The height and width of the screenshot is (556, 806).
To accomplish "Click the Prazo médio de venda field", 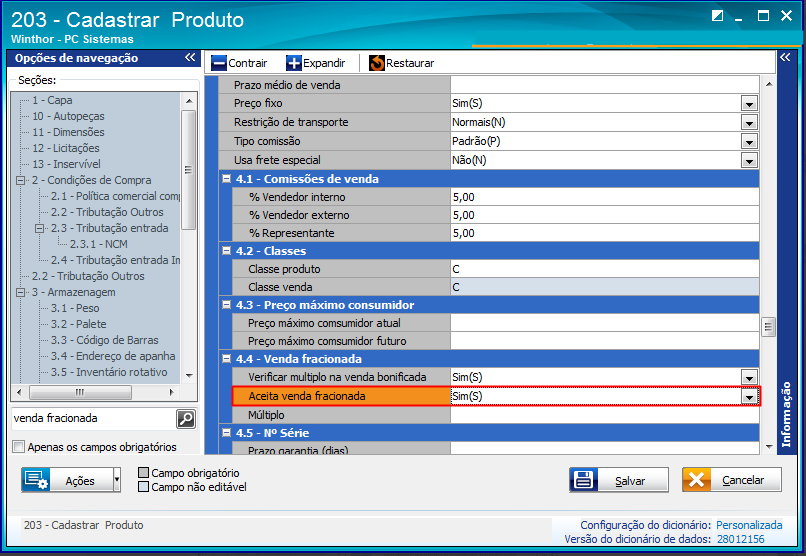I will 605,85.
